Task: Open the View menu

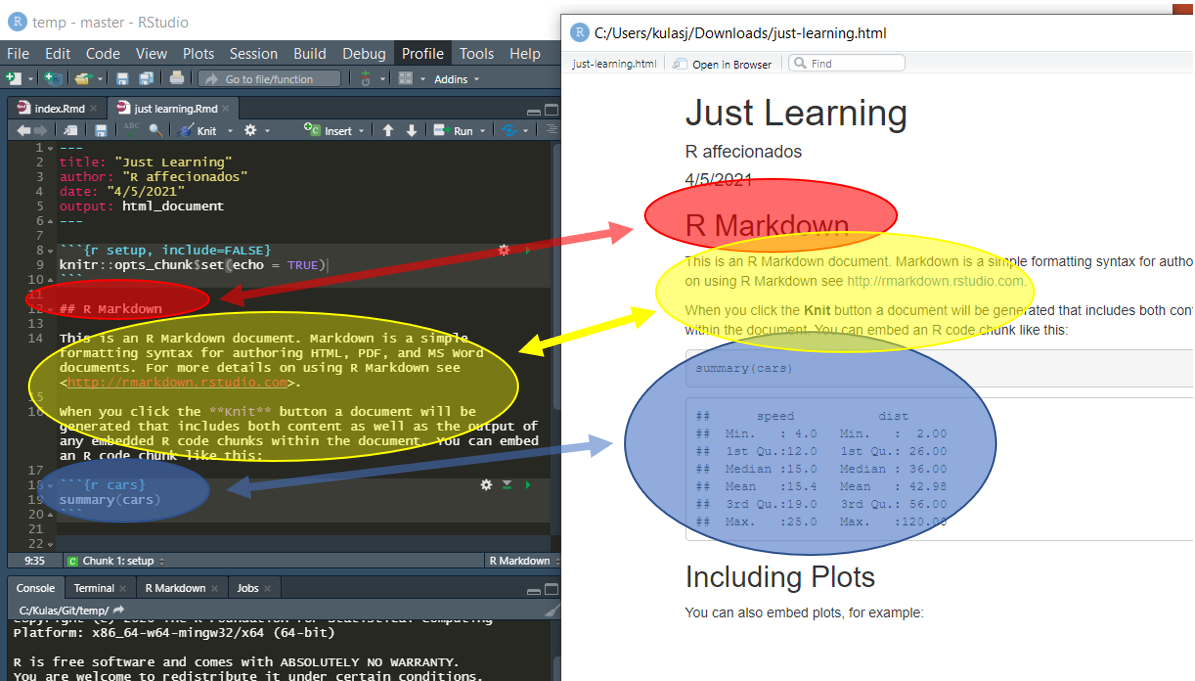Action: coord(151,53)
